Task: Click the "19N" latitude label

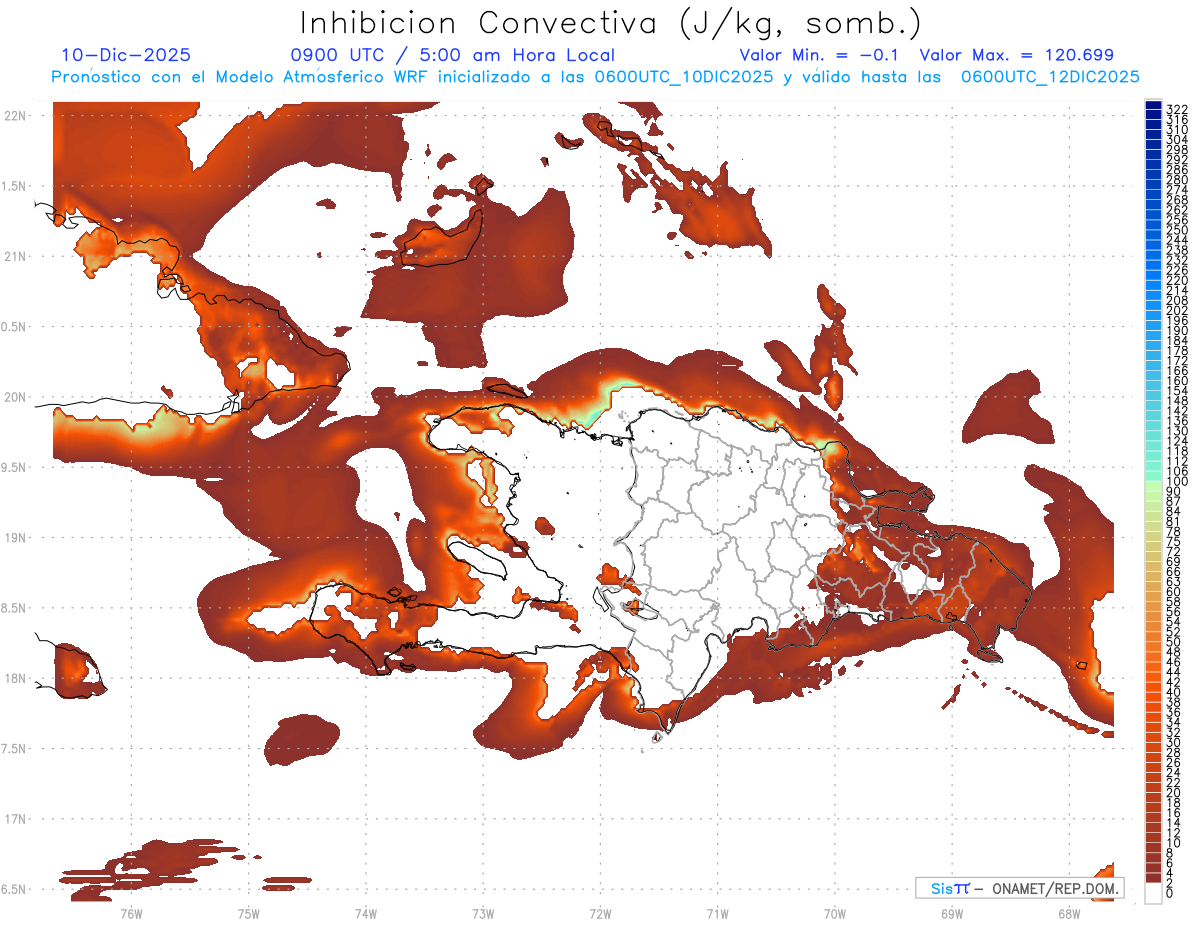Action: coord(14,538)
